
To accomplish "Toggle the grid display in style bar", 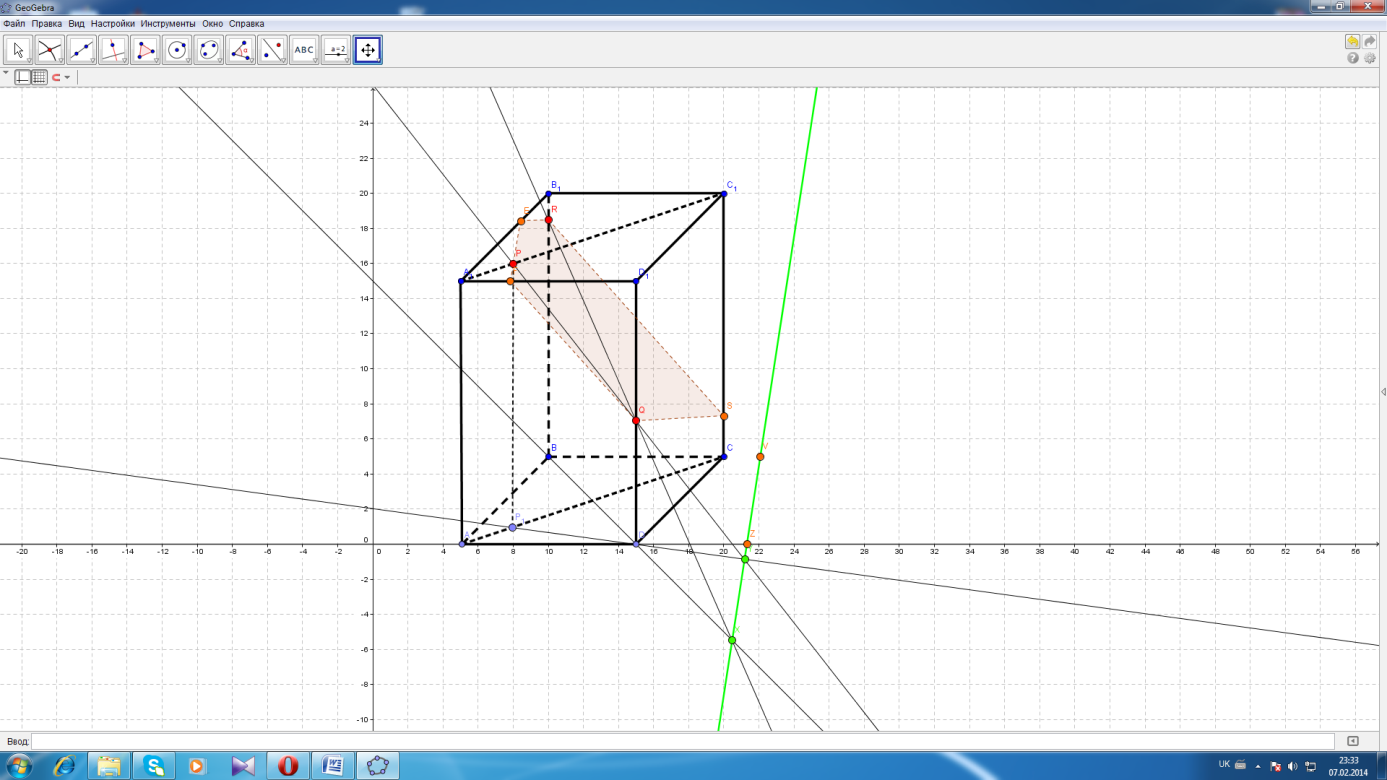I will click(39, 77).
